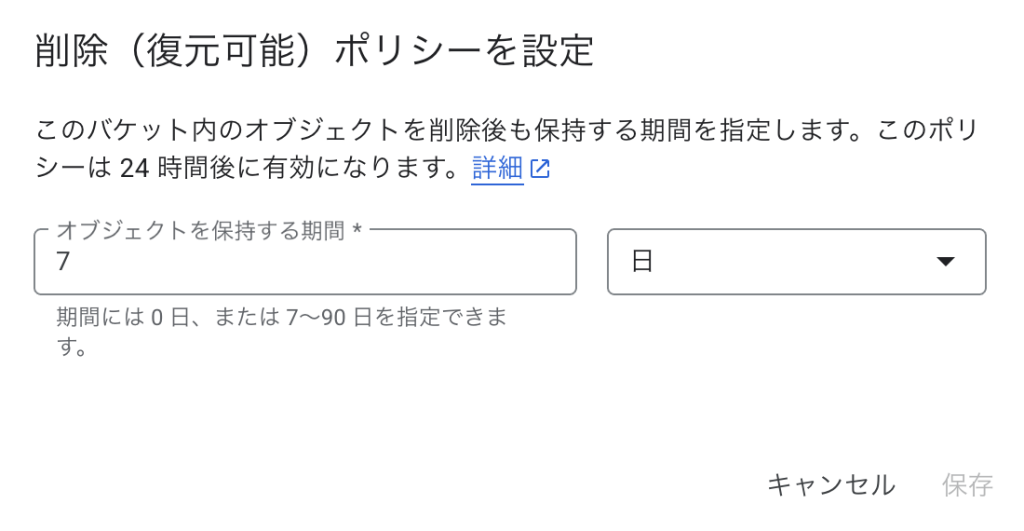Click the キャンセル button
The height and width of the screenshot is (531, 1024).
831,485
